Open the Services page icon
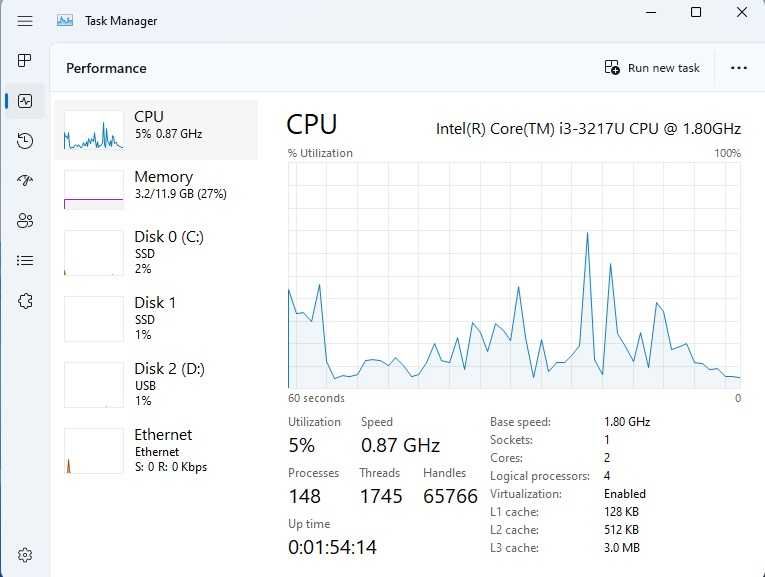765x577 pixels. (25, 301)
